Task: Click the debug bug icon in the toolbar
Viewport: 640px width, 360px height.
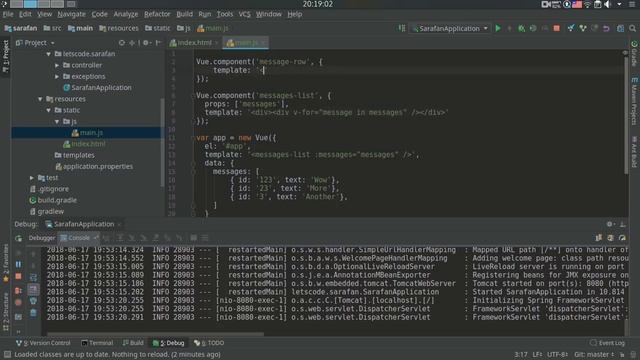Action: [521, 28]
